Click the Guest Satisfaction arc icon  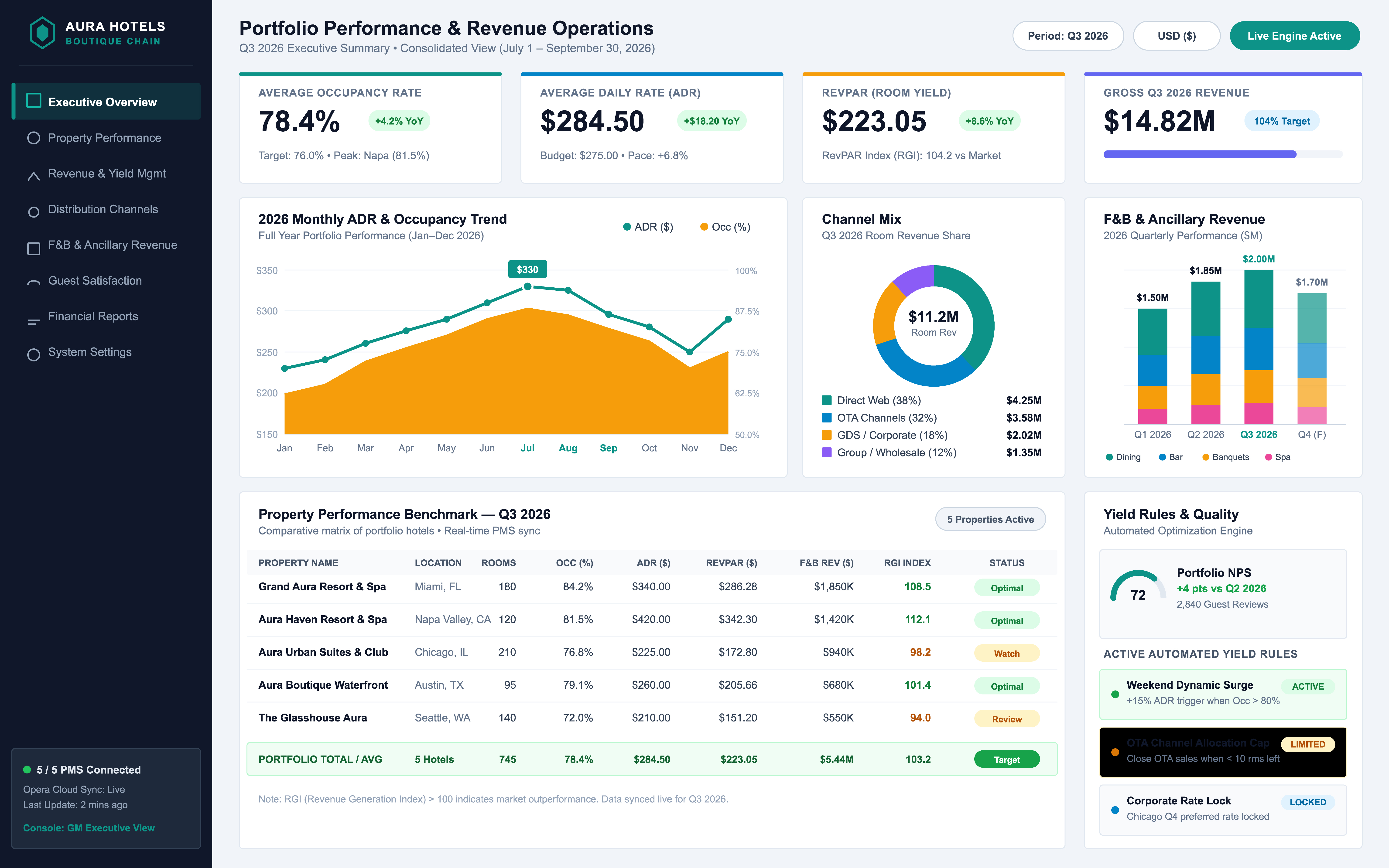(x=34, y=283)
